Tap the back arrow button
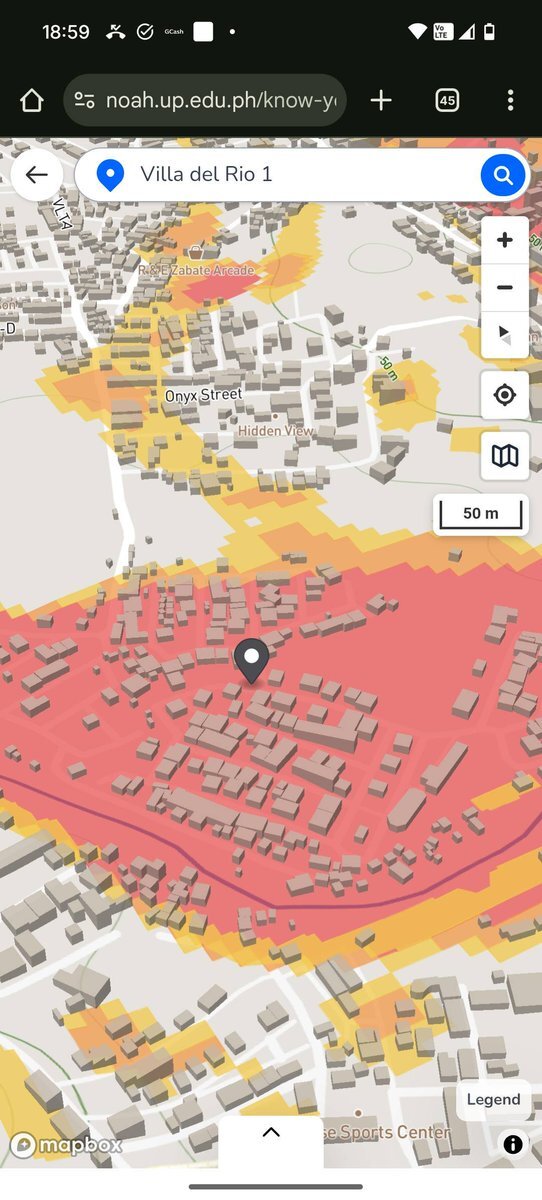542x1200 pixels. (37, 175)
